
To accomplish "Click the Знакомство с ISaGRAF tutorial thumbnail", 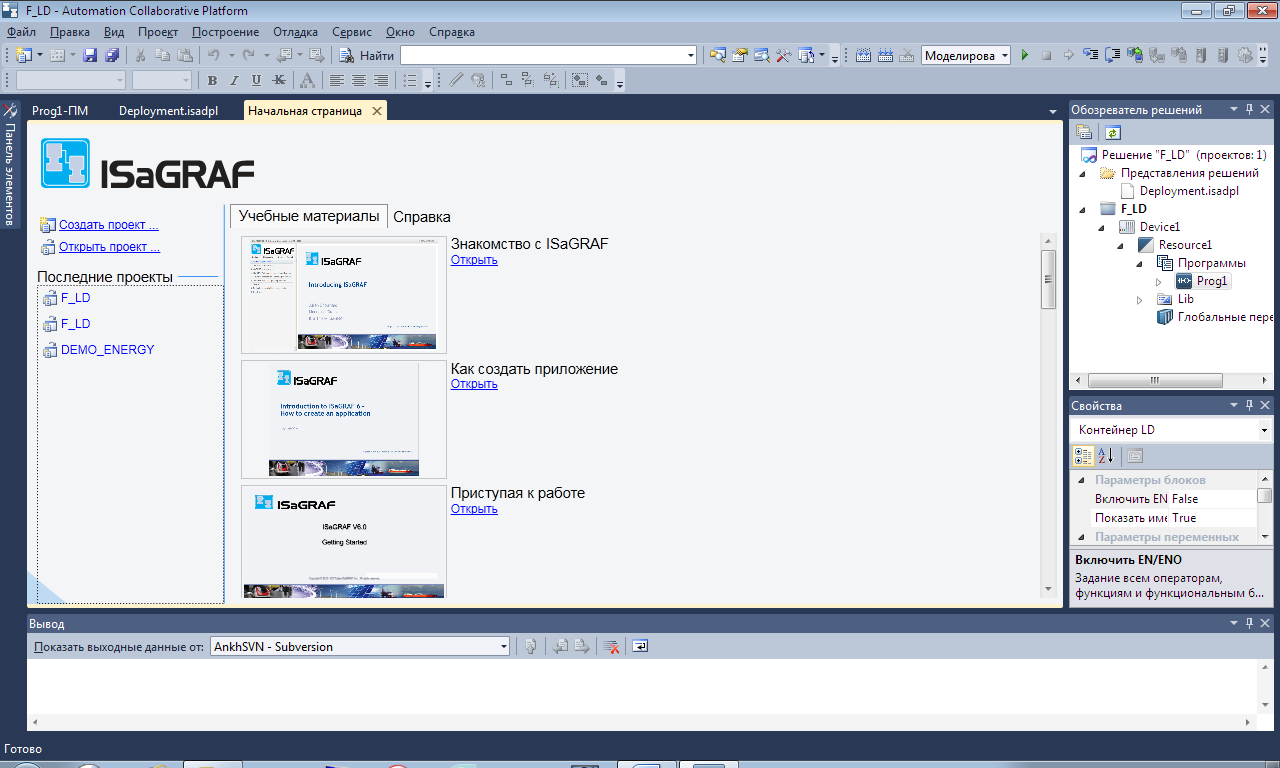I will [344, 295].
